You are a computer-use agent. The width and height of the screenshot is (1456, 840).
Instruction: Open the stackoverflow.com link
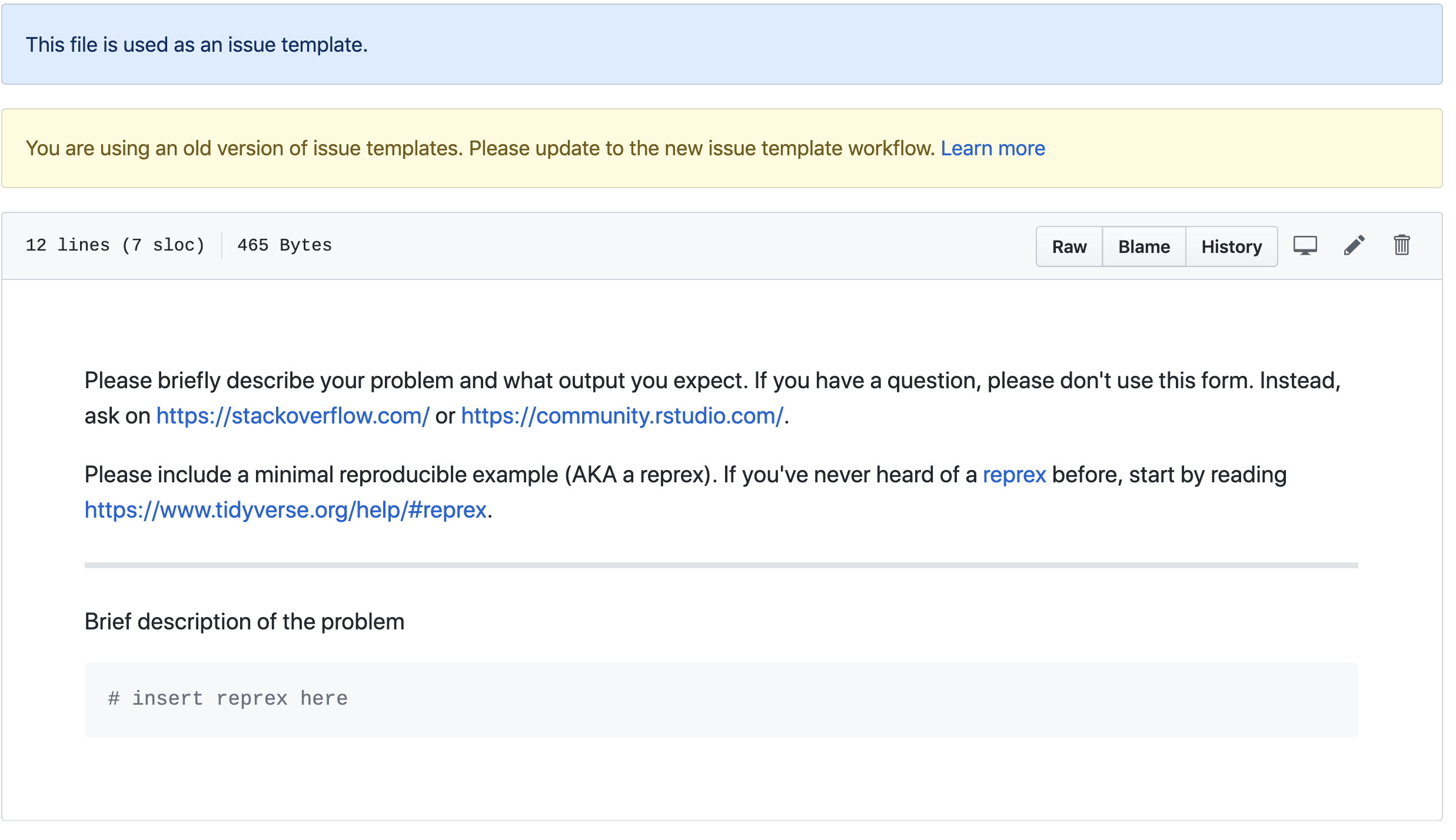(292, 416)
